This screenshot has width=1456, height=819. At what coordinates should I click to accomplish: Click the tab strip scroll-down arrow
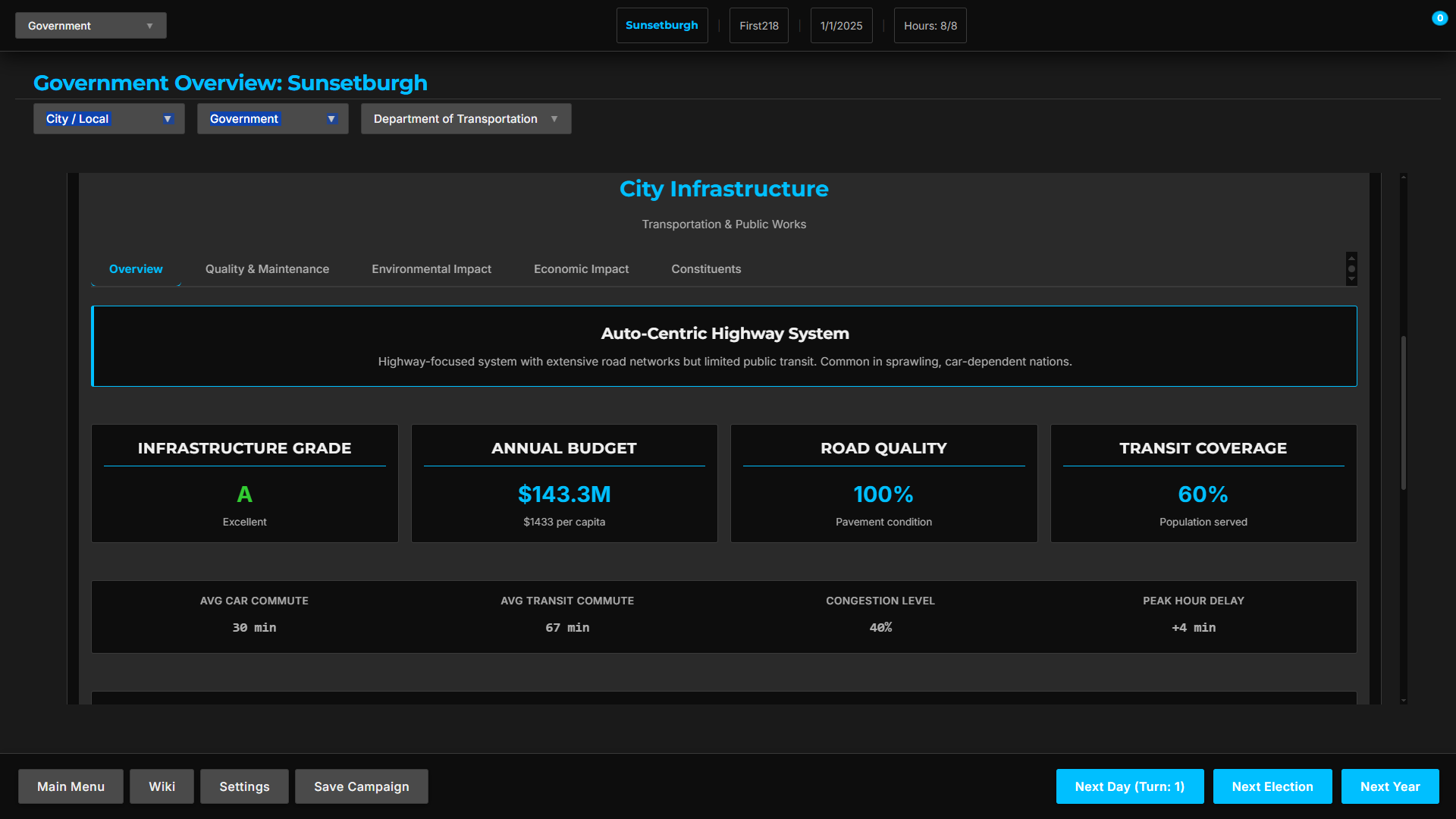click(x=1351, y=279)
